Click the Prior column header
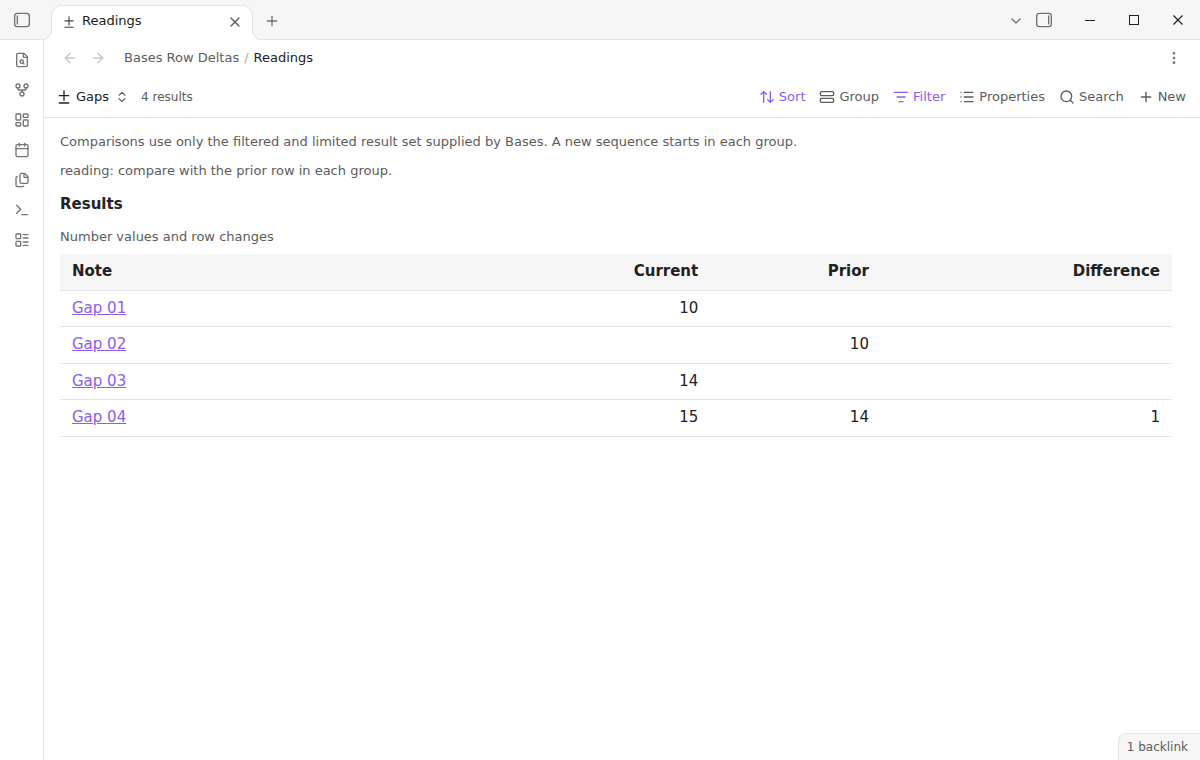 coord(848,271)
